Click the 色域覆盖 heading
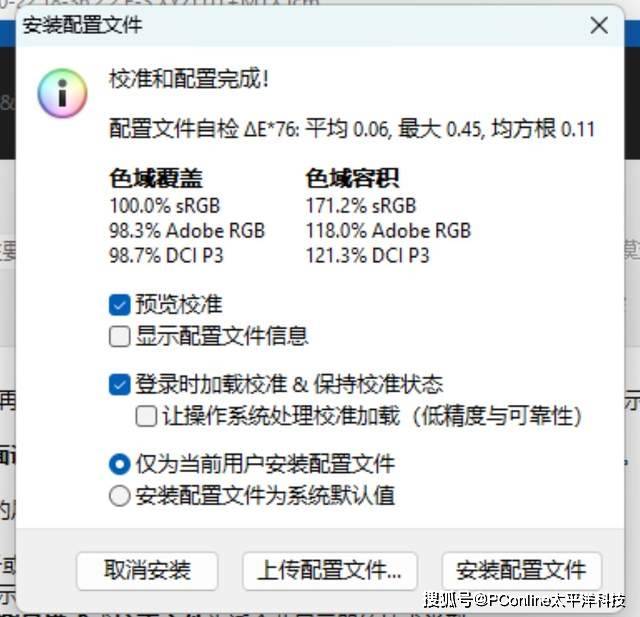Image resolution: width=640 pixels, height=617 pixels. point(156,178)
